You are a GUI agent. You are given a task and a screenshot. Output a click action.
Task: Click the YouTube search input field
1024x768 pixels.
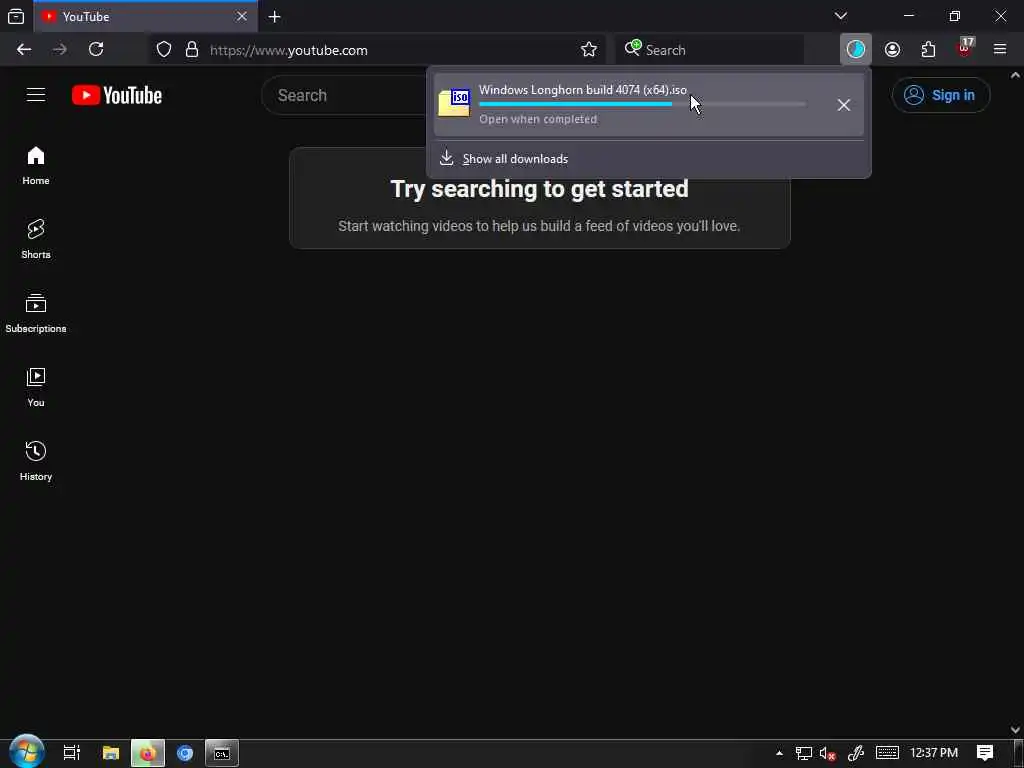pyautogui.click(x=346, y=95)
